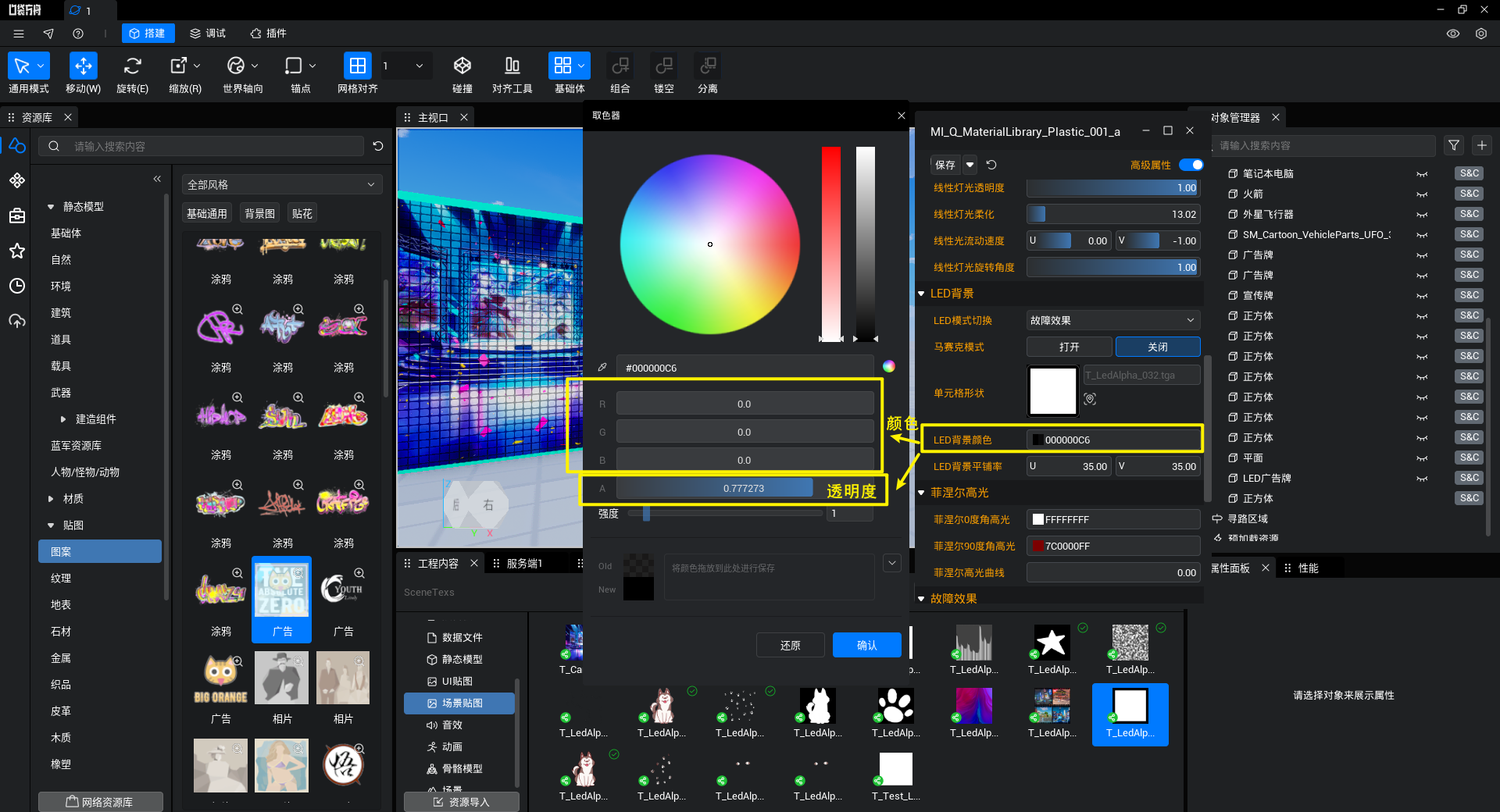Refresh the resource library search
Screen dimensions: 1500x812
pyautogui.click(x=378, y=146)
